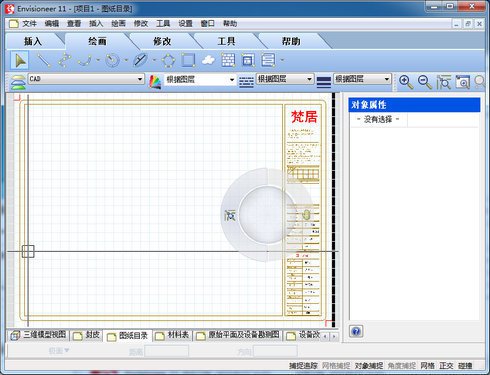Toggle 角度捕捉 in the status bar
This screenshot has height=375, width=490.
click(402, 366)
